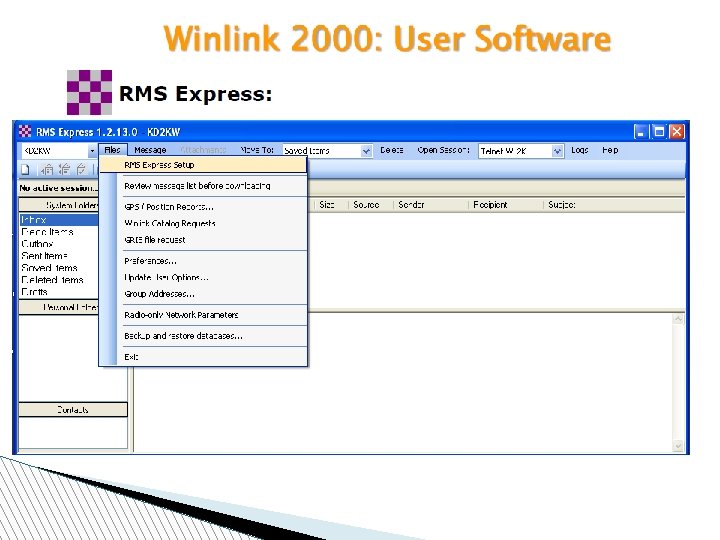Viewport: 720px width, 540px height.
Task: Click the New Message blank page icon
Action: (26, 169)
